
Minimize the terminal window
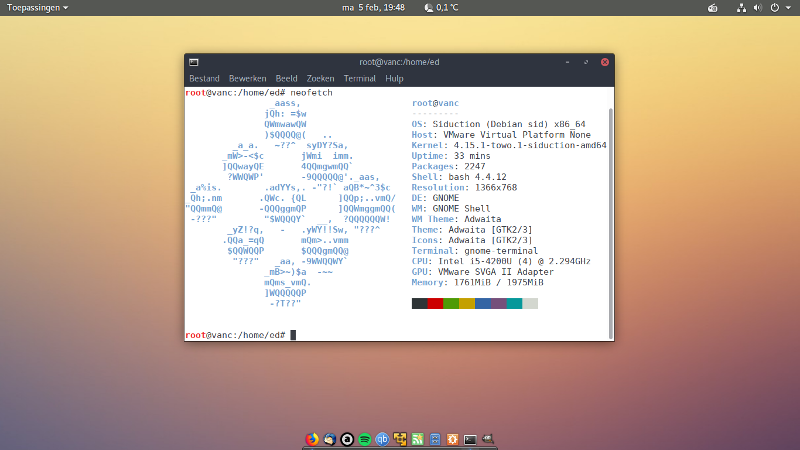coord(567,62)
